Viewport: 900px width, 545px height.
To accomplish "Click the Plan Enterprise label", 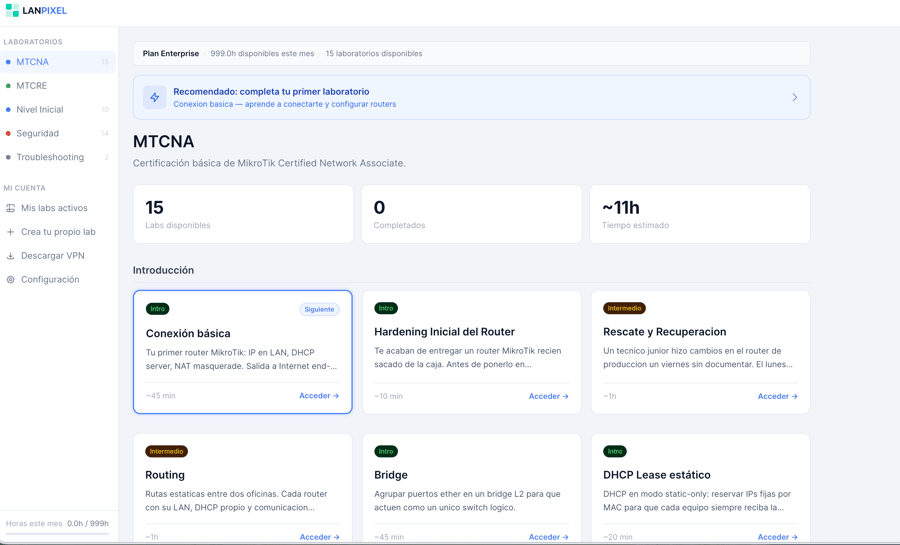I will tap(170, 53).
